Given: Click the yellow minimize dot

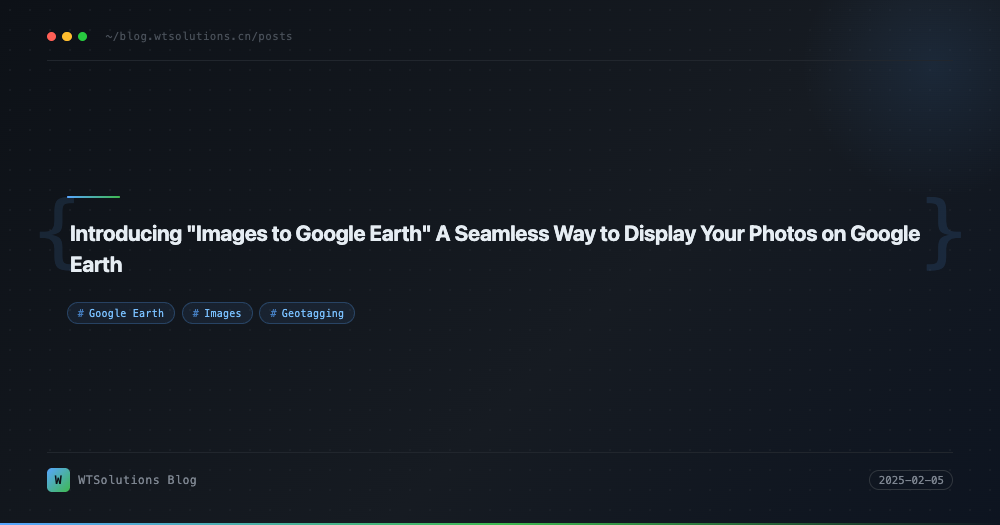Looking at the screenshot, I should [x=67, y=36].
